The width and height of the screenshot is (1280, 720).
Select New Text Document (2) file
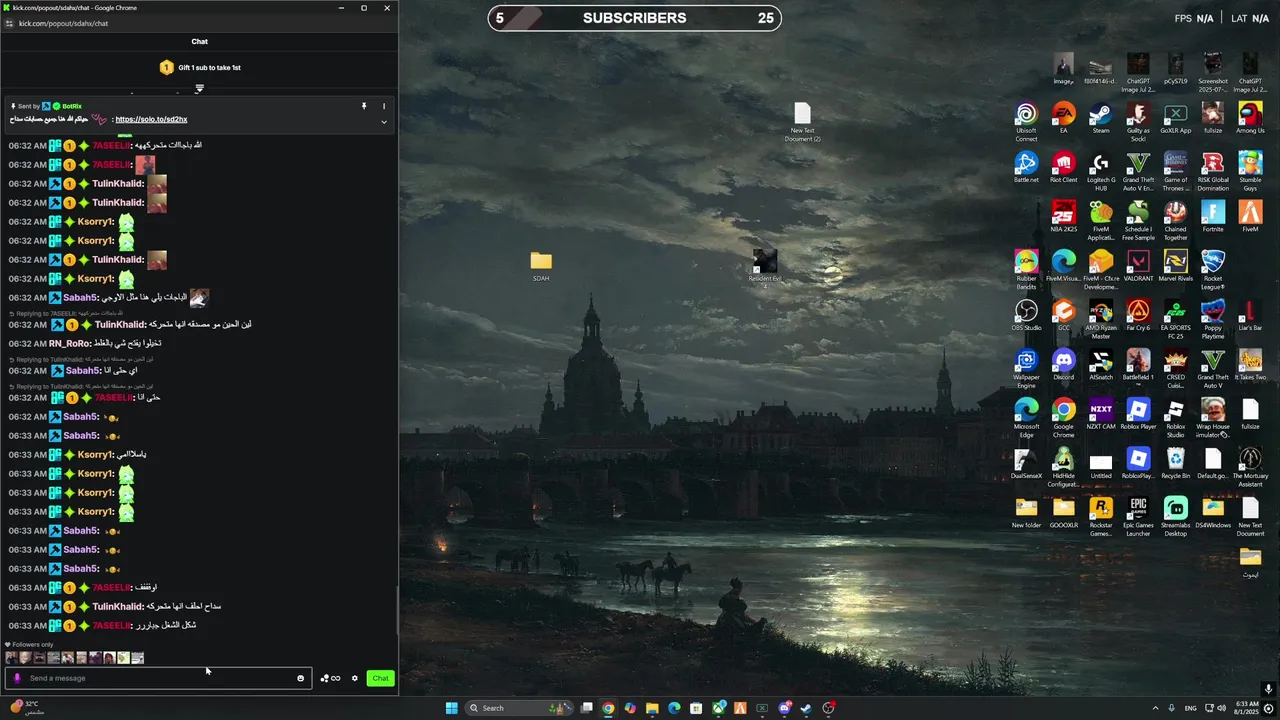click(802, 122)
